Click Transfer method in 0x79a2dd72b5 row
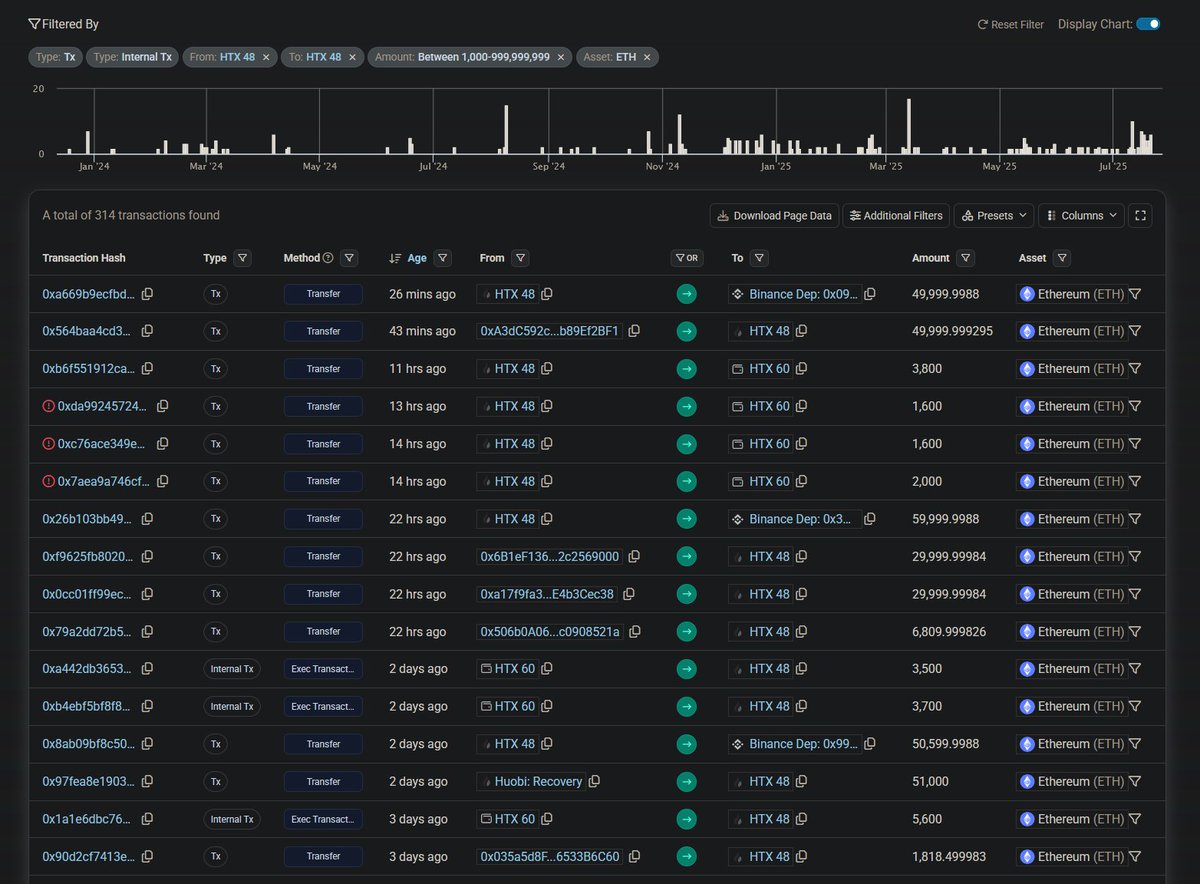Screen dimensions: 1200x884 (x=323, y=631)
